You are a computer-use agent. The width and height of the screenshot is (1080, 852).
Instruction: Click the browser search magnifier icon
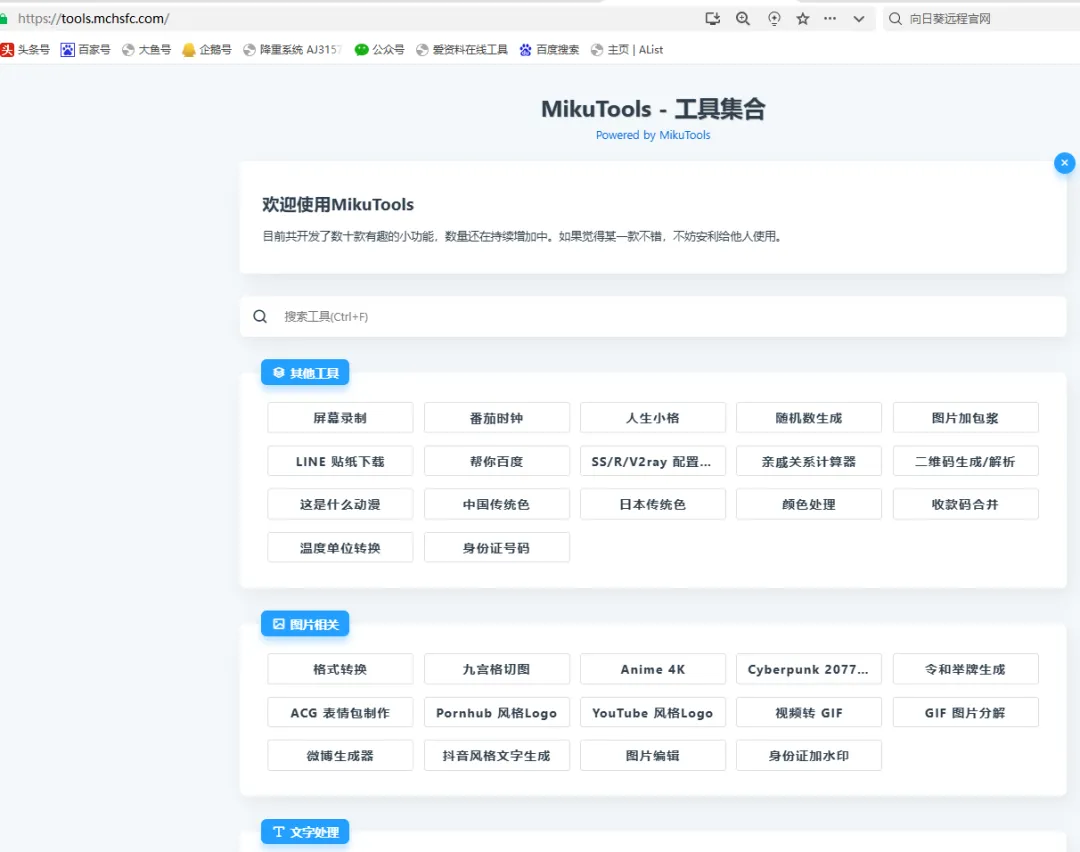click(895, 19)
